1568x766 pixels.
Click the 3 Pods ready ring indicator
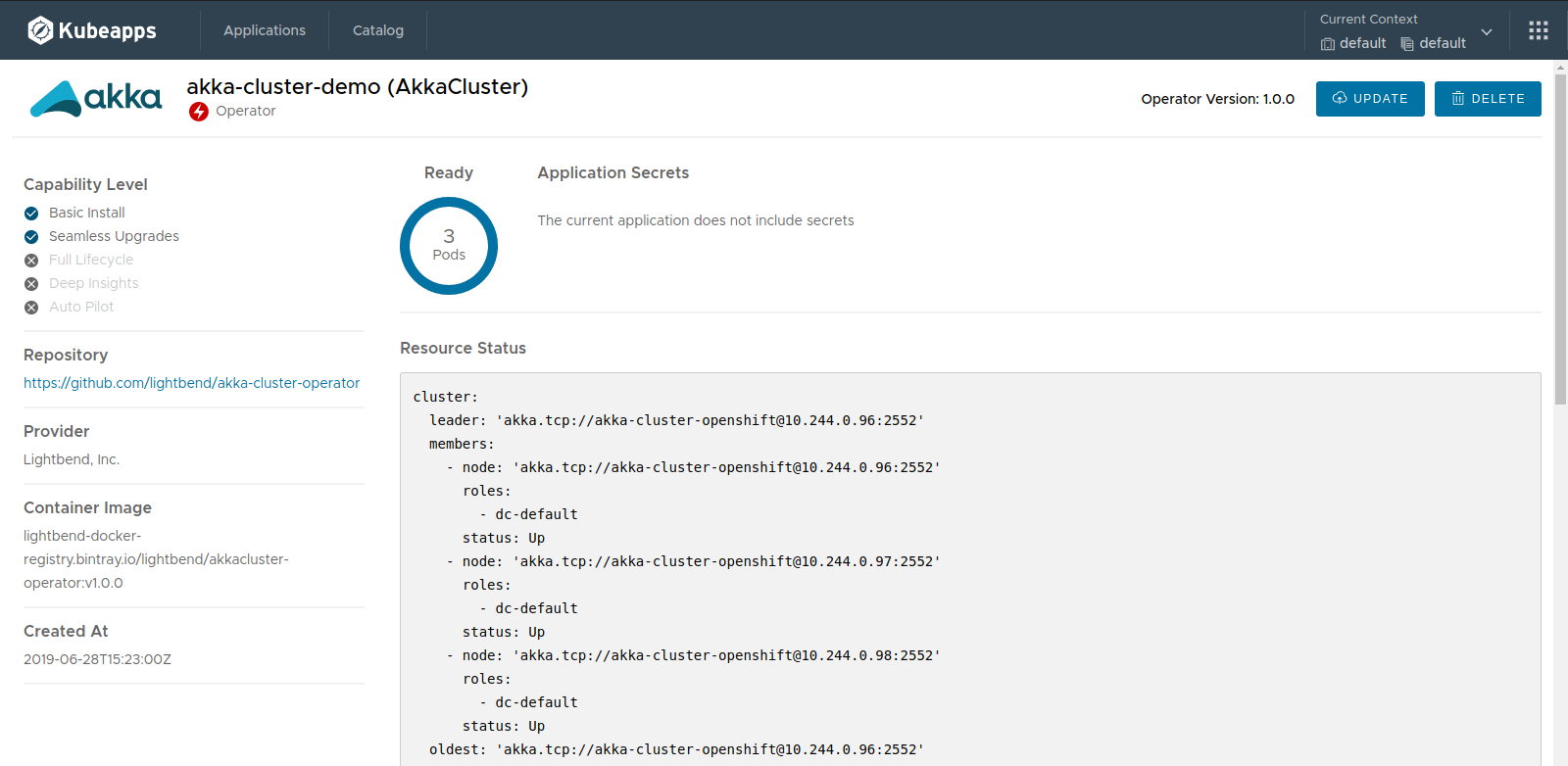click(x=449, y=246)
